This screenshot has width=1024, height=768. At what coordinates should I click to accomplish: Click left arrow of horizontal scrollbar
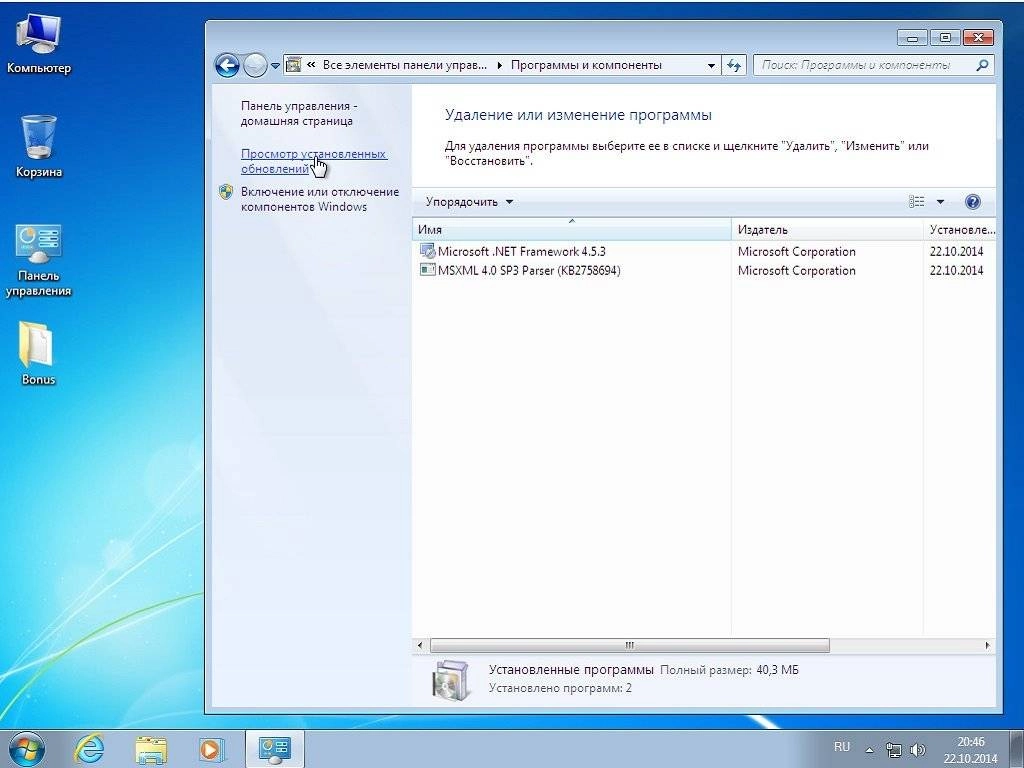[420, 645]
